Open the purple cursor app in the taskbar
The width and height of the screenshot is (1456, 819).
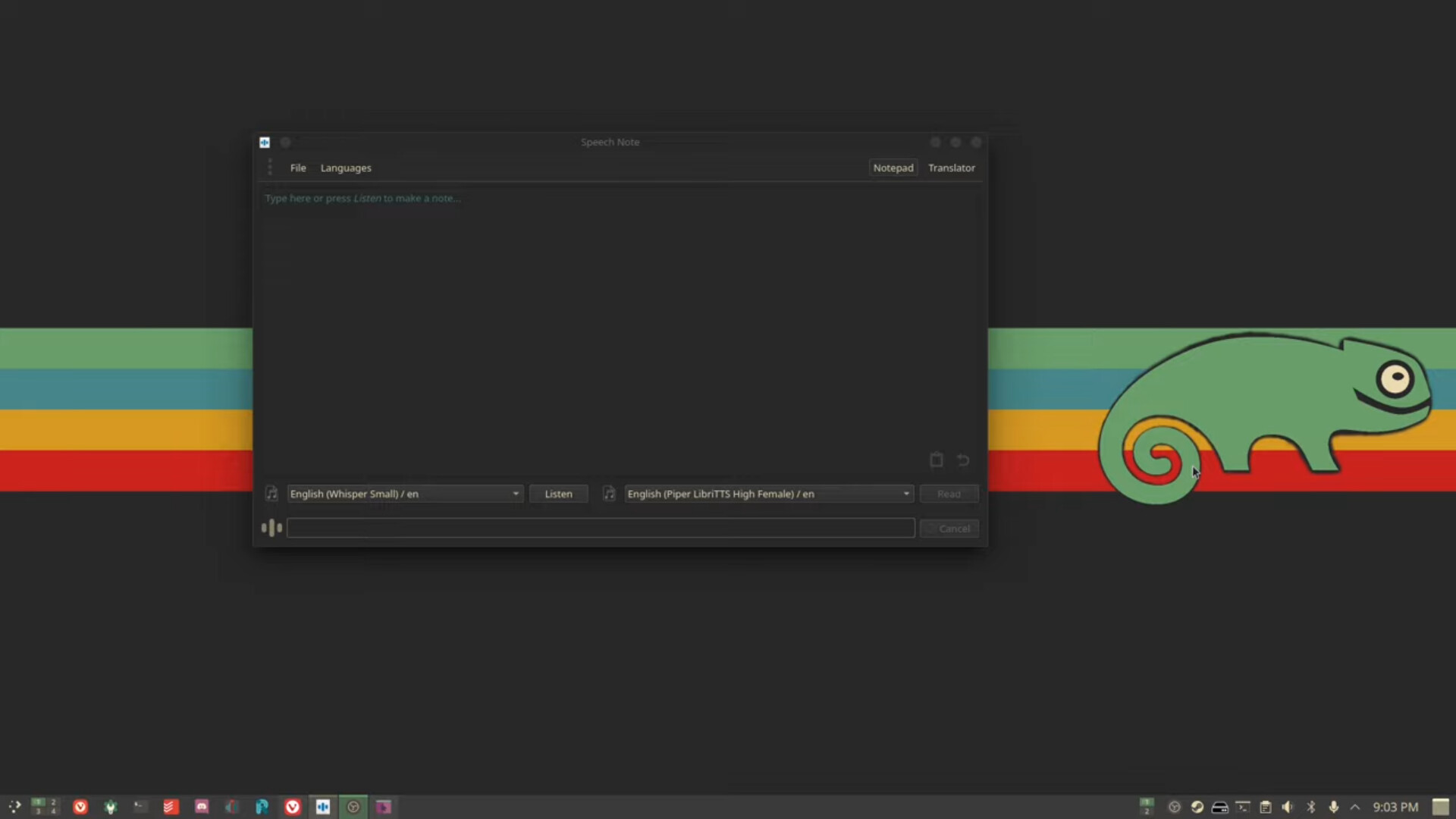coord(384,807)
